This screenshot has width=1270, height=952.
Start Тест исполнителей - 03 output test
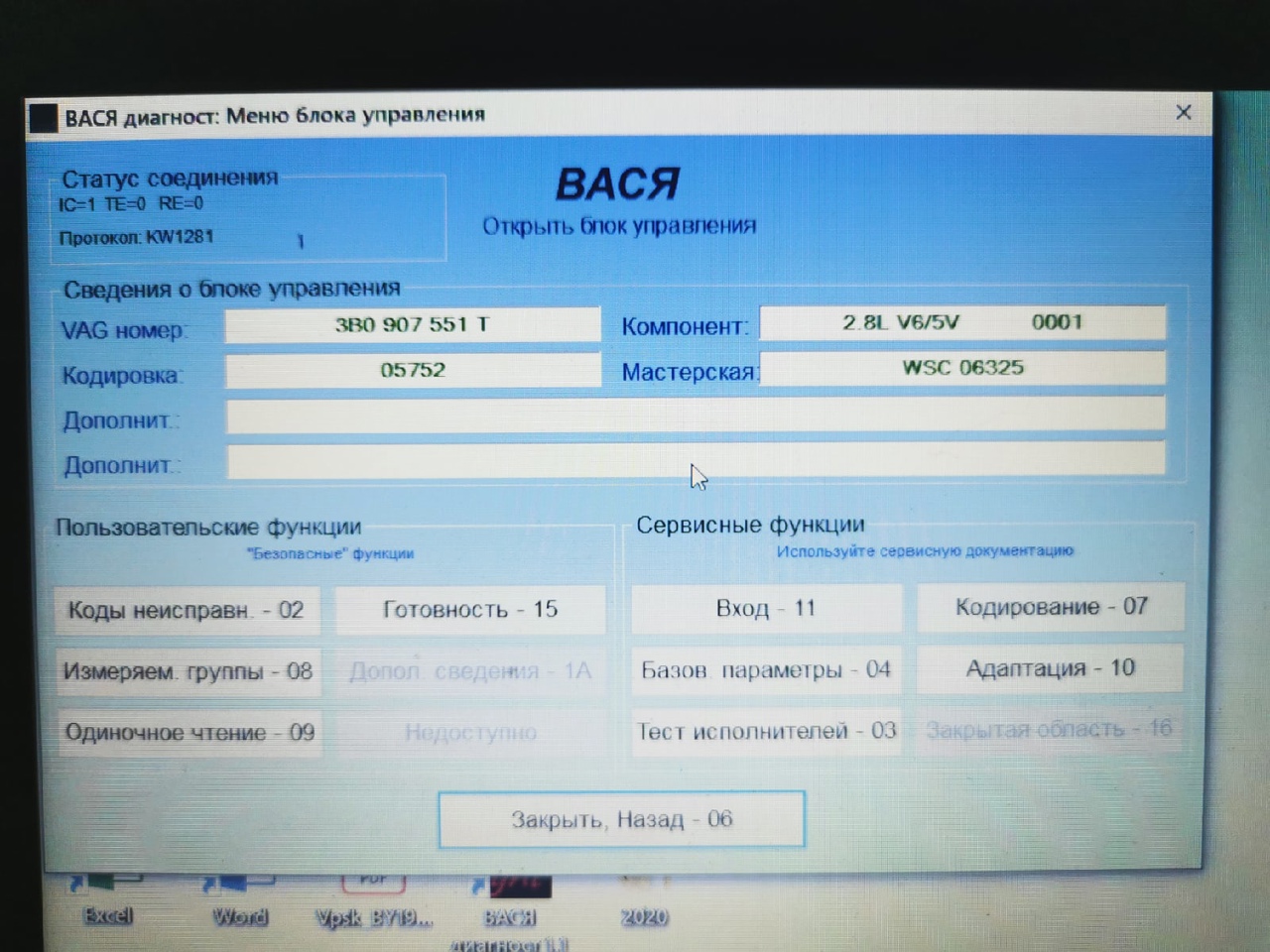tap(766, 731)
